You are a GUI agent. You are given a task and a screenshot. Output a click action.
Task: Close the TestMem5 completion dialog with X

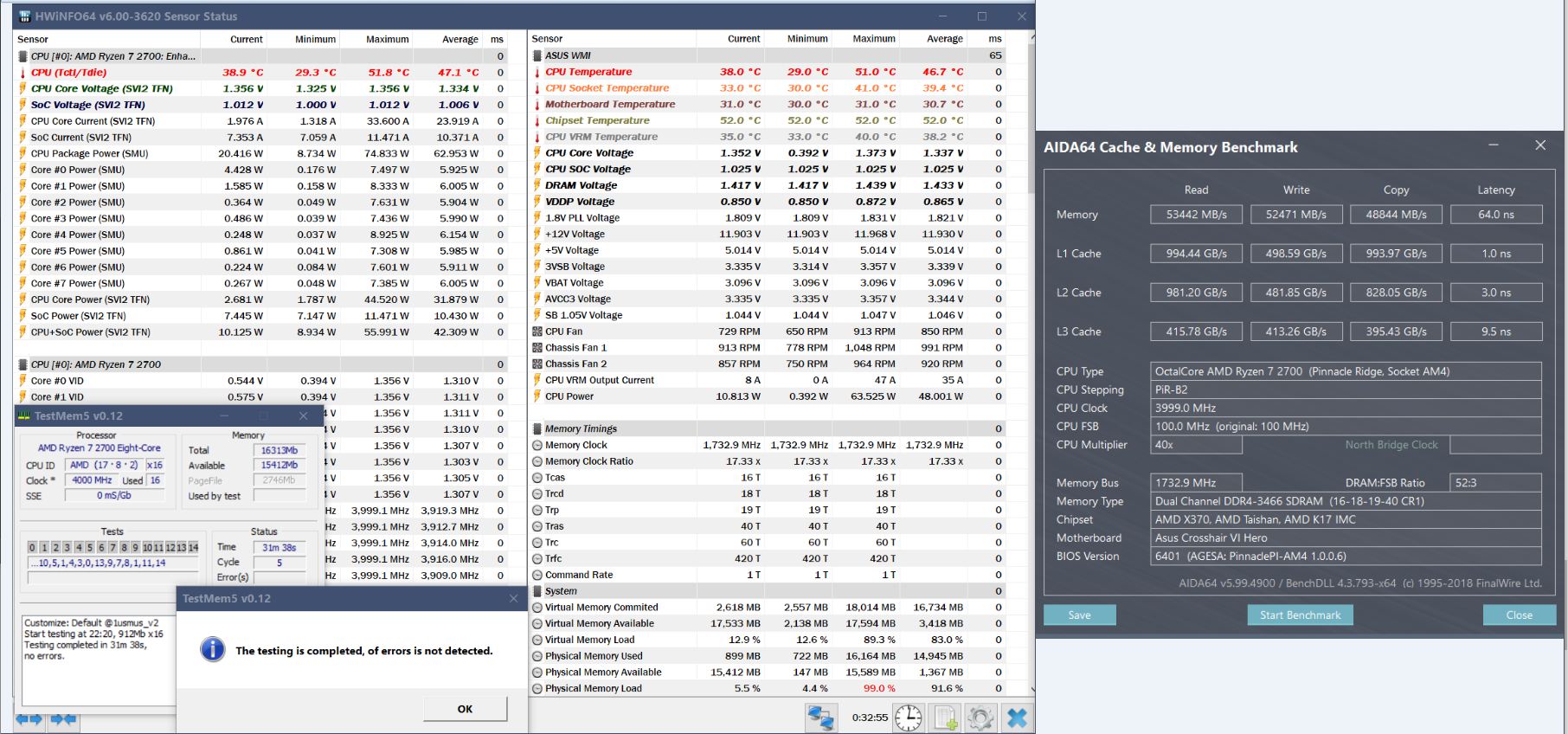513,598
